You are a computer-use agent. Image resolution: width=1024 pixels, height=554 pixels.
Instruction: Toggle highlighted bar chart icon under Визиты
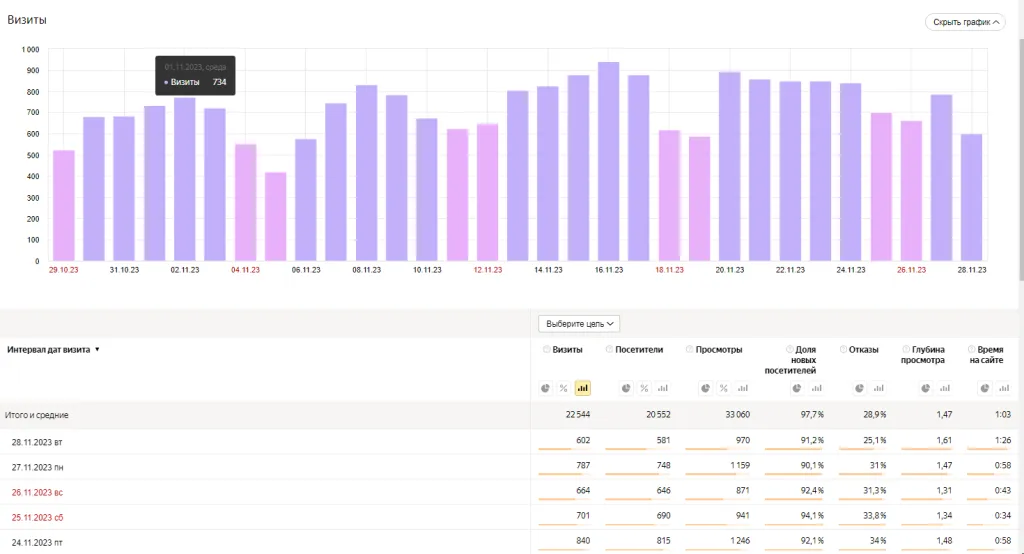pyautogui.click(x=583, y=388)
